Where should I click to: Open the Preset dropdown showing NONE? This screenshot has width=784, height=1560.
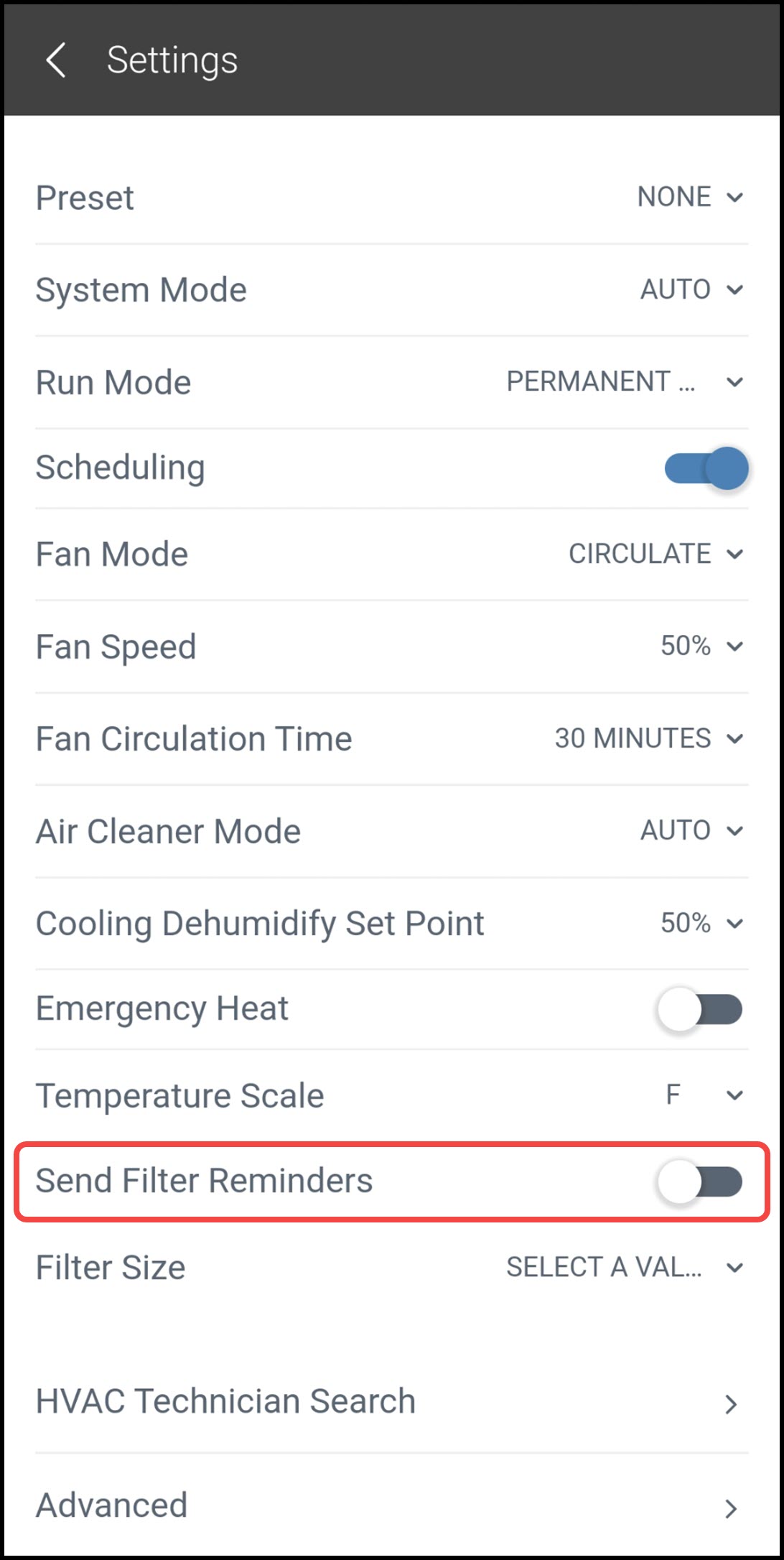tap(689, 197)
